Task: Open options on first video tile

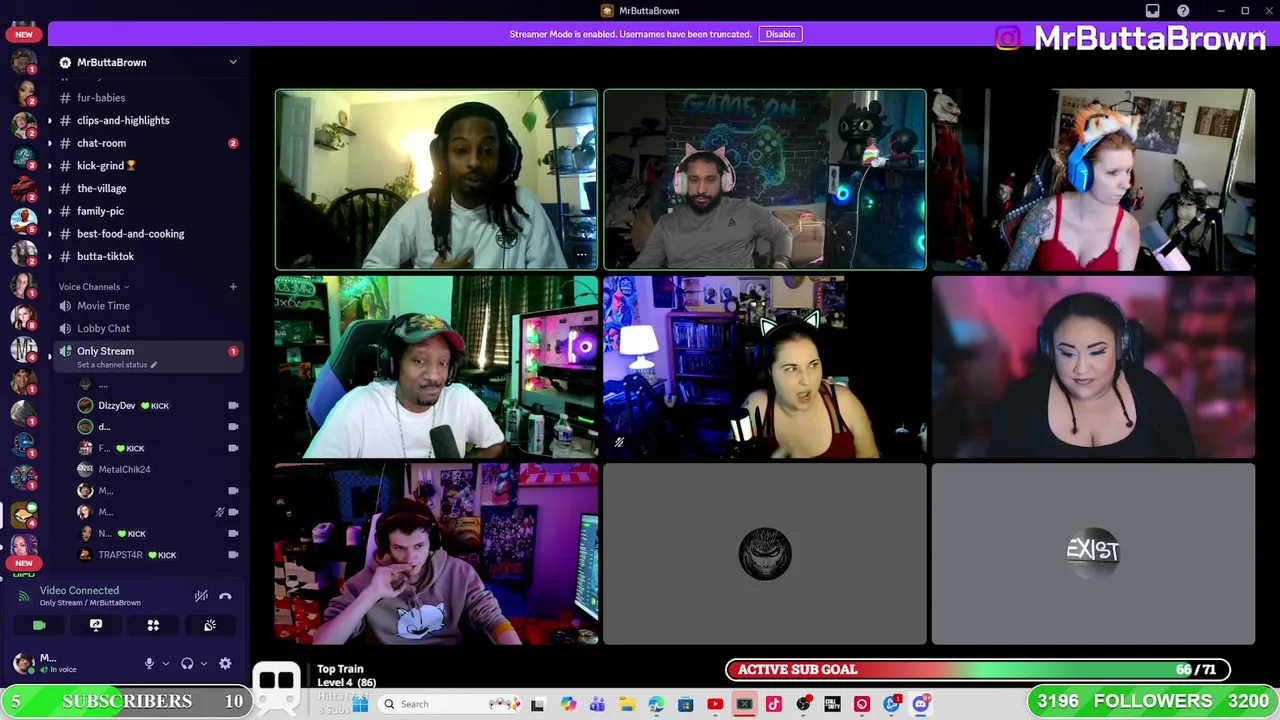Action: (581, 255)
